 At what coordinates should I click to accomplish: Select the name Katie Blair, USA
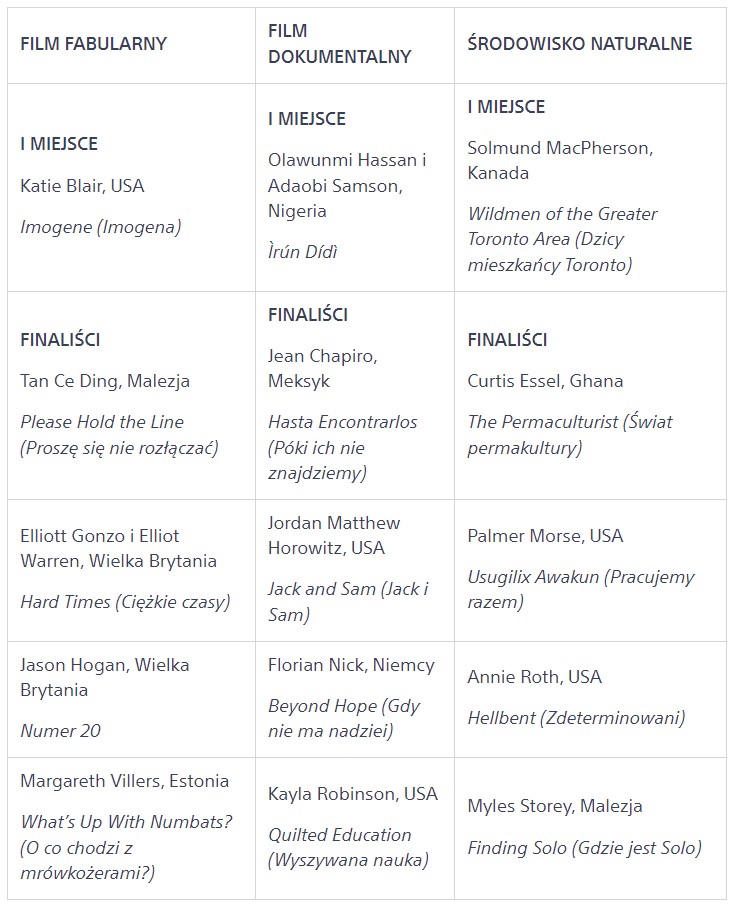point(82,186)
